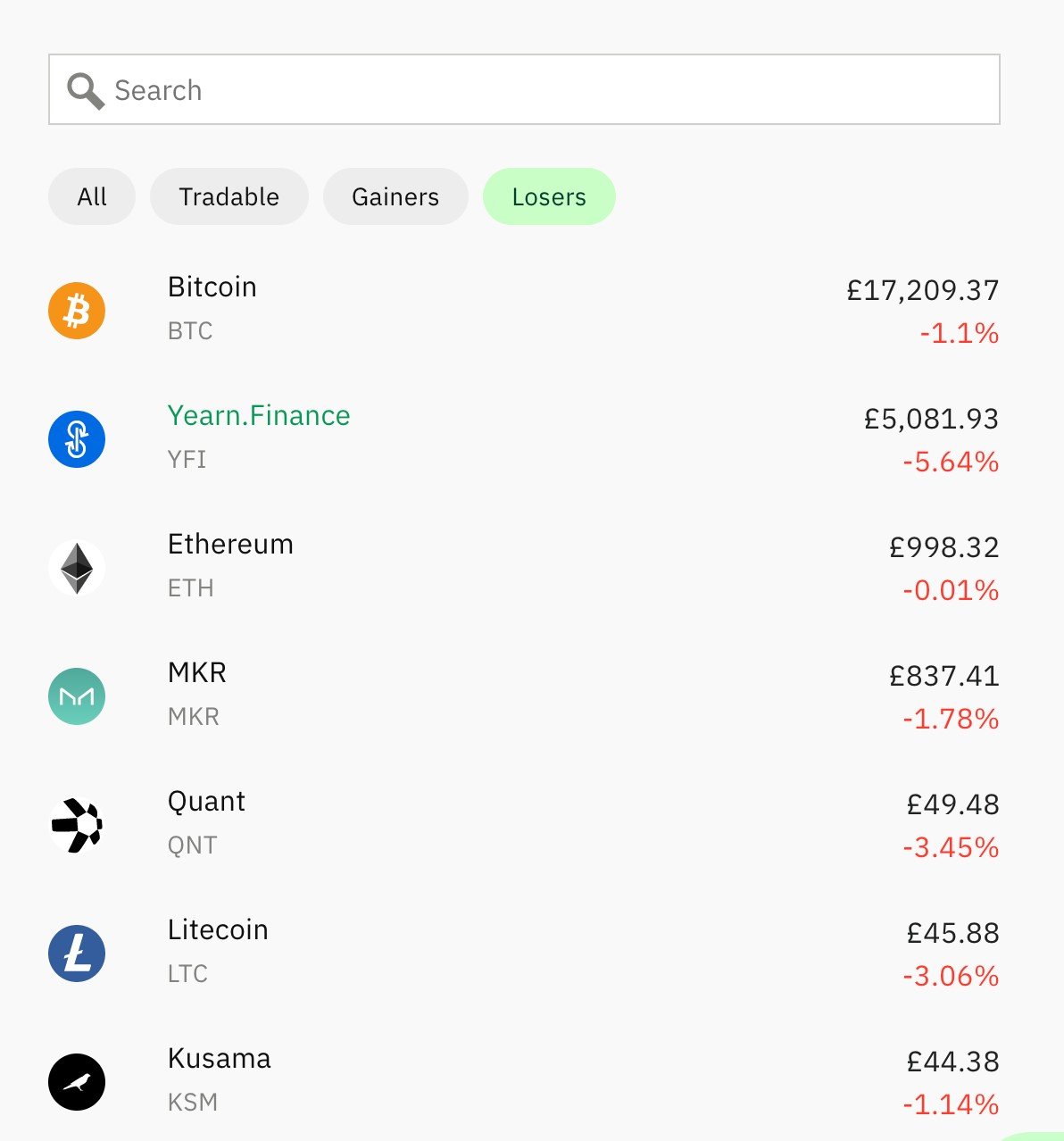1064x1141 pixels.
Task: Click the Quant logo icon
Action: 77,825
